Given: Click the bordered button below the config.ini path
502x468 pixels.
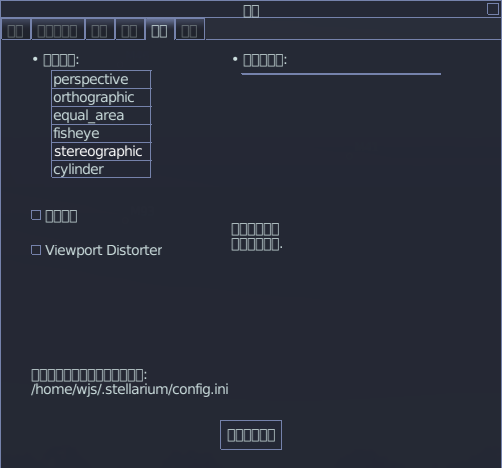Looking at the screenshot, I should click(251, 435).
